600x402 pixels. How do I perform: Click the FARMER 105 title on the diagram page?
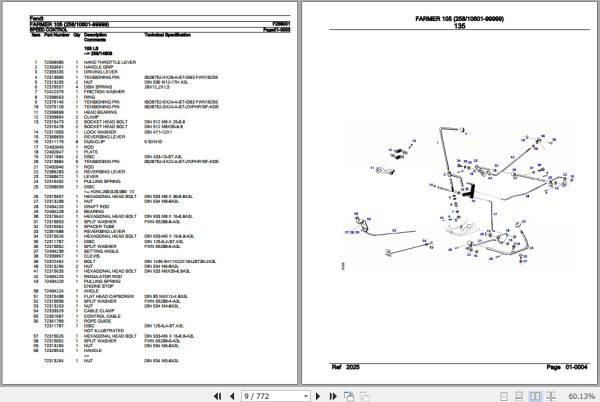(459, 19)
